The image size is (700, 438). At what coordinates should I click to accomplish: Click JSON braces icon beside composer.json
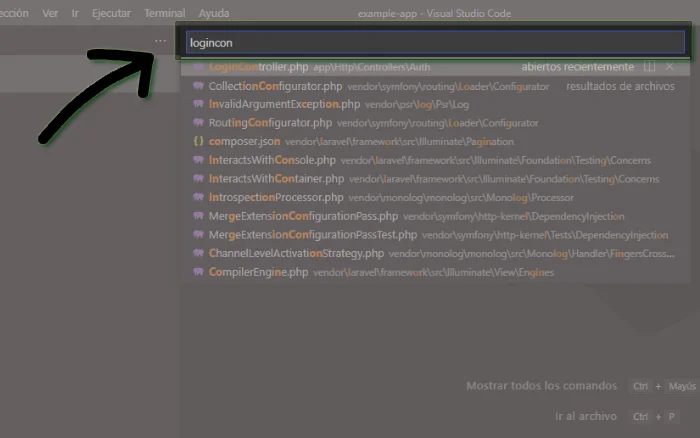click(x=198, y=141)
